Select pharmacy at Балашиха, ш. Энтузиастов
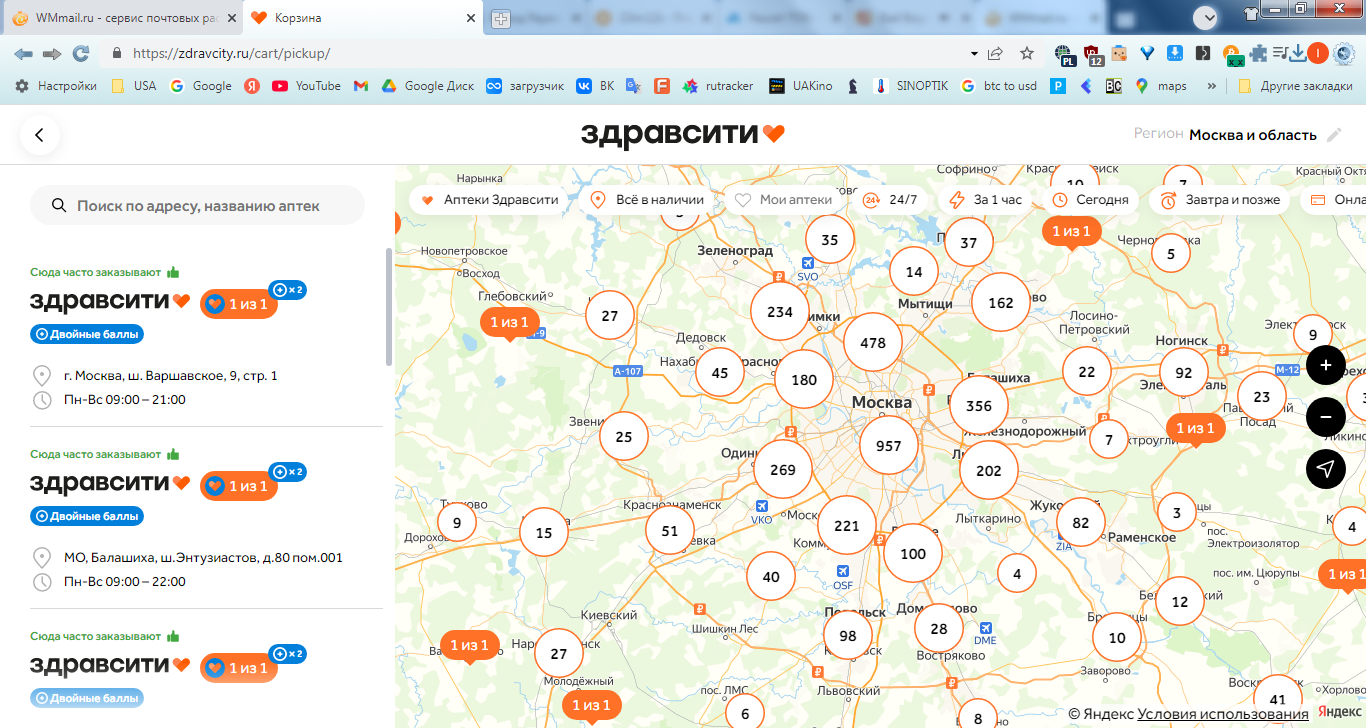Screen dimensions: 1366x728 pos(206,517)
